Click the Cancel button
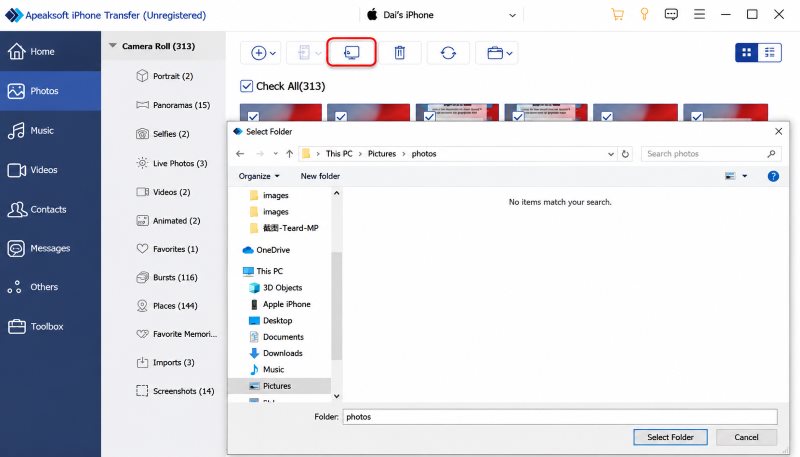This screenshot has height=457, width=800. click(x=746, y=437)
